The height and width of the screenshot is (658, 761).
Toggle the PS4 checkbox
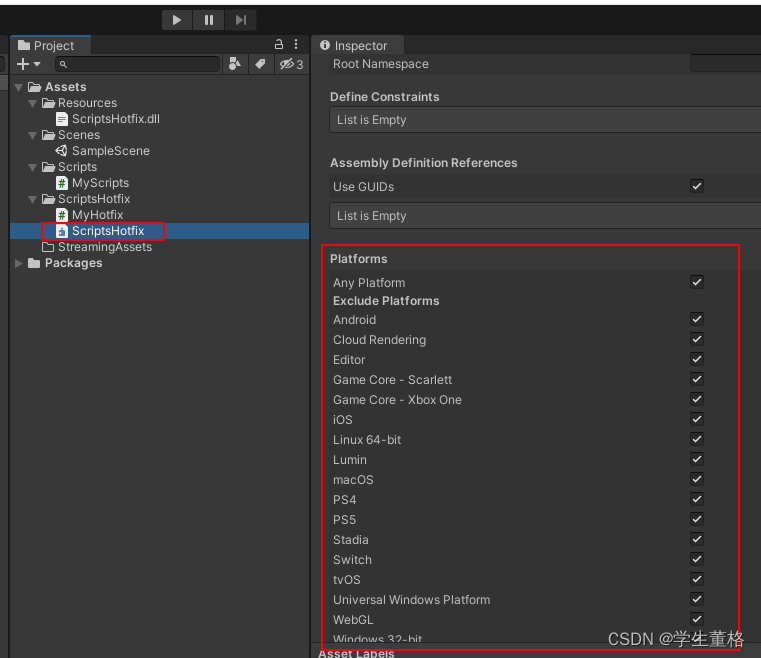(697, 499)
